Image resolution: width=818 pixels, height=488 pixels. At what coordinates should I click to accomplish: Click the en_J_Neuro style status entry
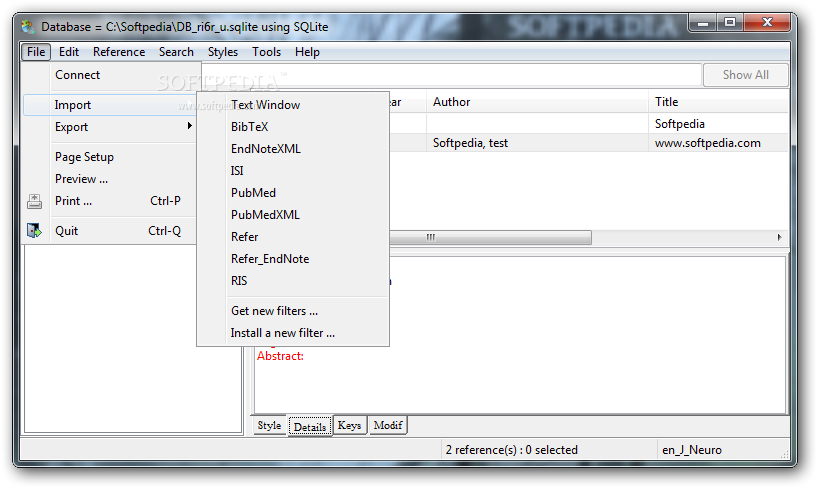click(692, 450)
